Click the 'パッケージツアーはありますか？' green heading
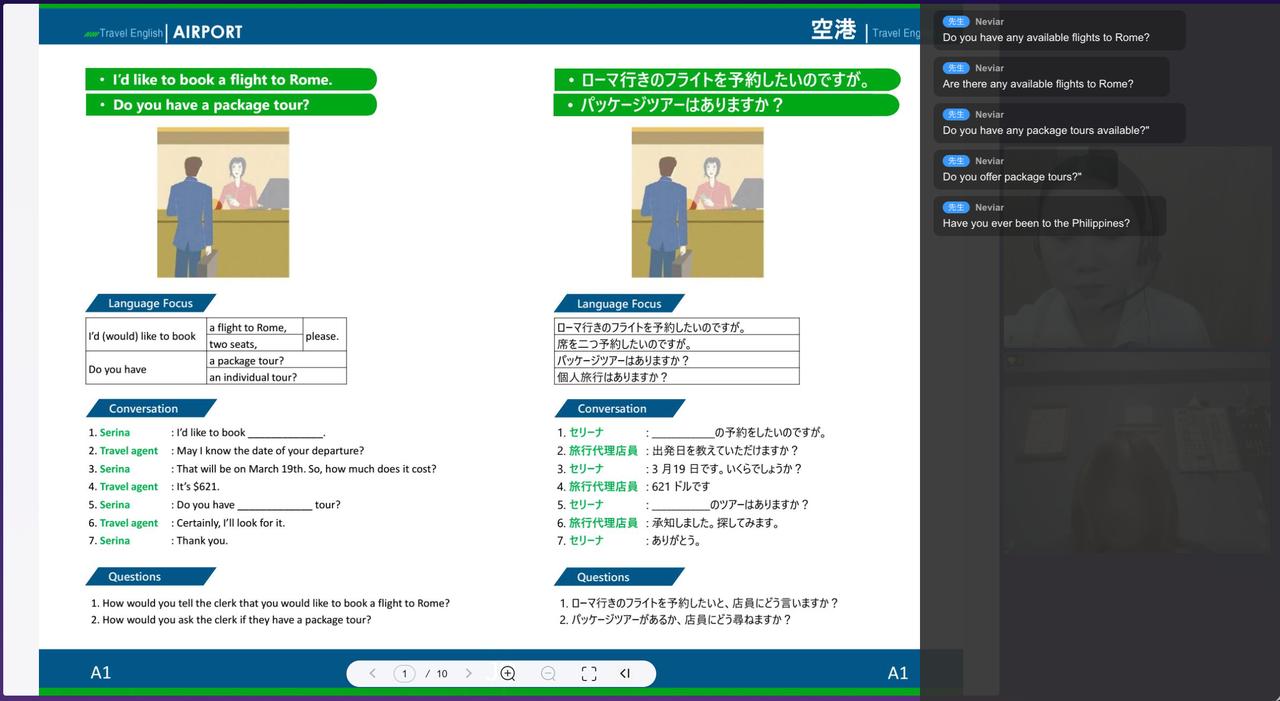This screenshot has width=1280, height=701. tap(727, 105)
